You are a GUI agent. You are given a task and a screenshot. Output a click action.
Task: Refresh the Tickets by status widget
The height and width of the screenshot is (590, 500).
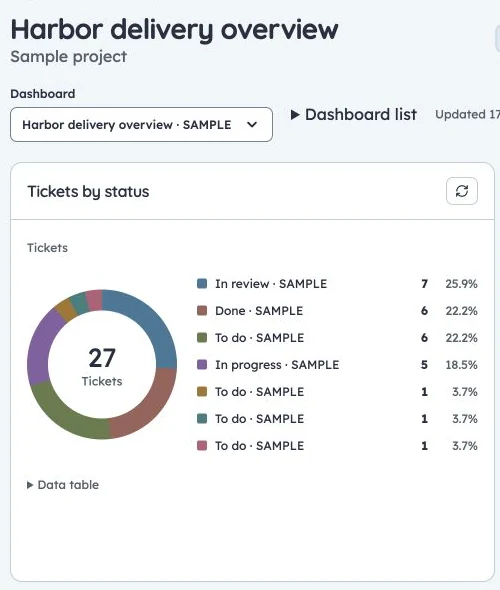(x=462, y=191)
